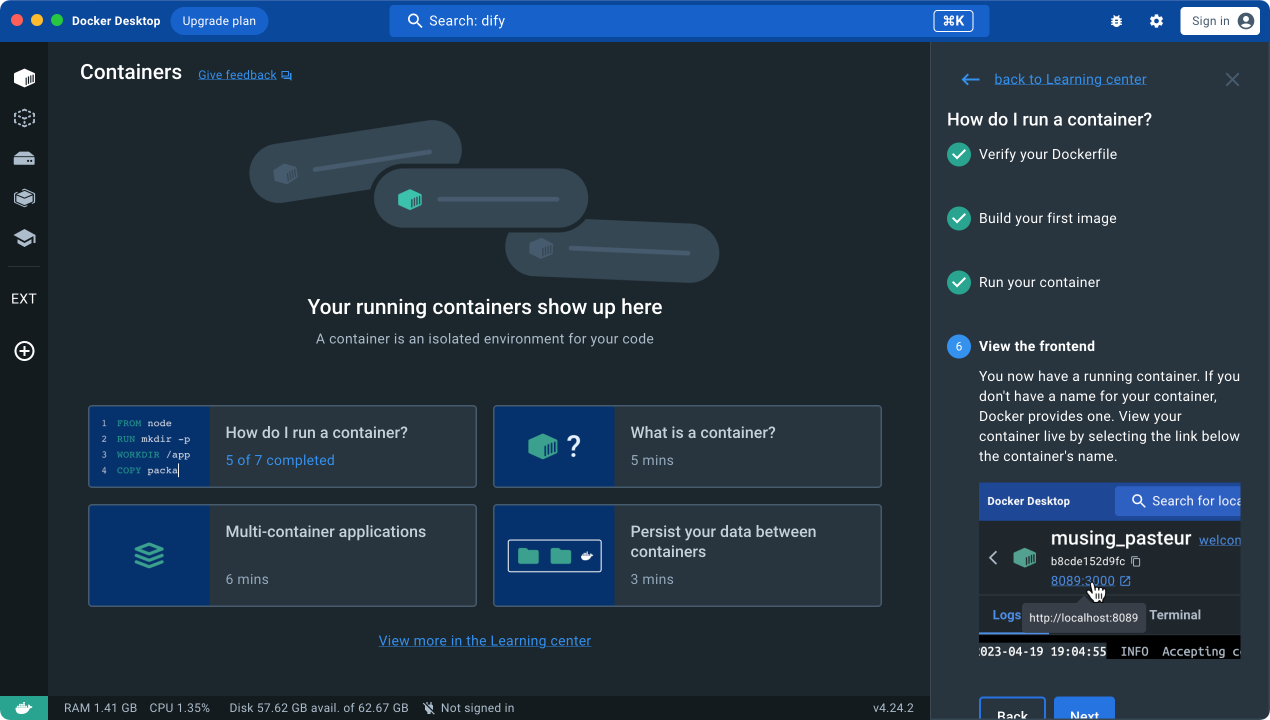The width and height of the screenshot is (1270, 720).
Task: Click the Docker whale status icon
Action: click(24, 708)
